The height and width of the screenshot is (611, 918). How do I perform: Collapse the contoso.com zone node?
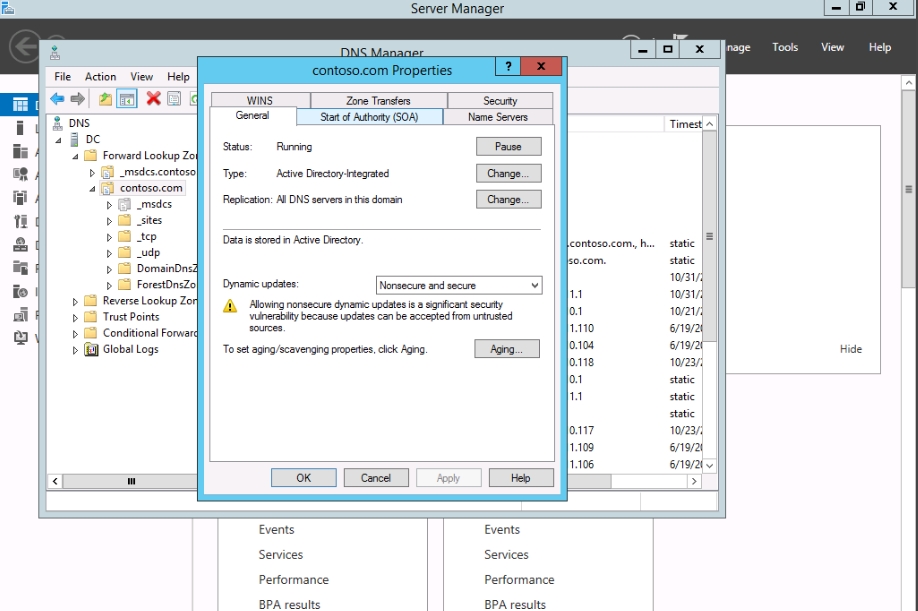(93, 188)
